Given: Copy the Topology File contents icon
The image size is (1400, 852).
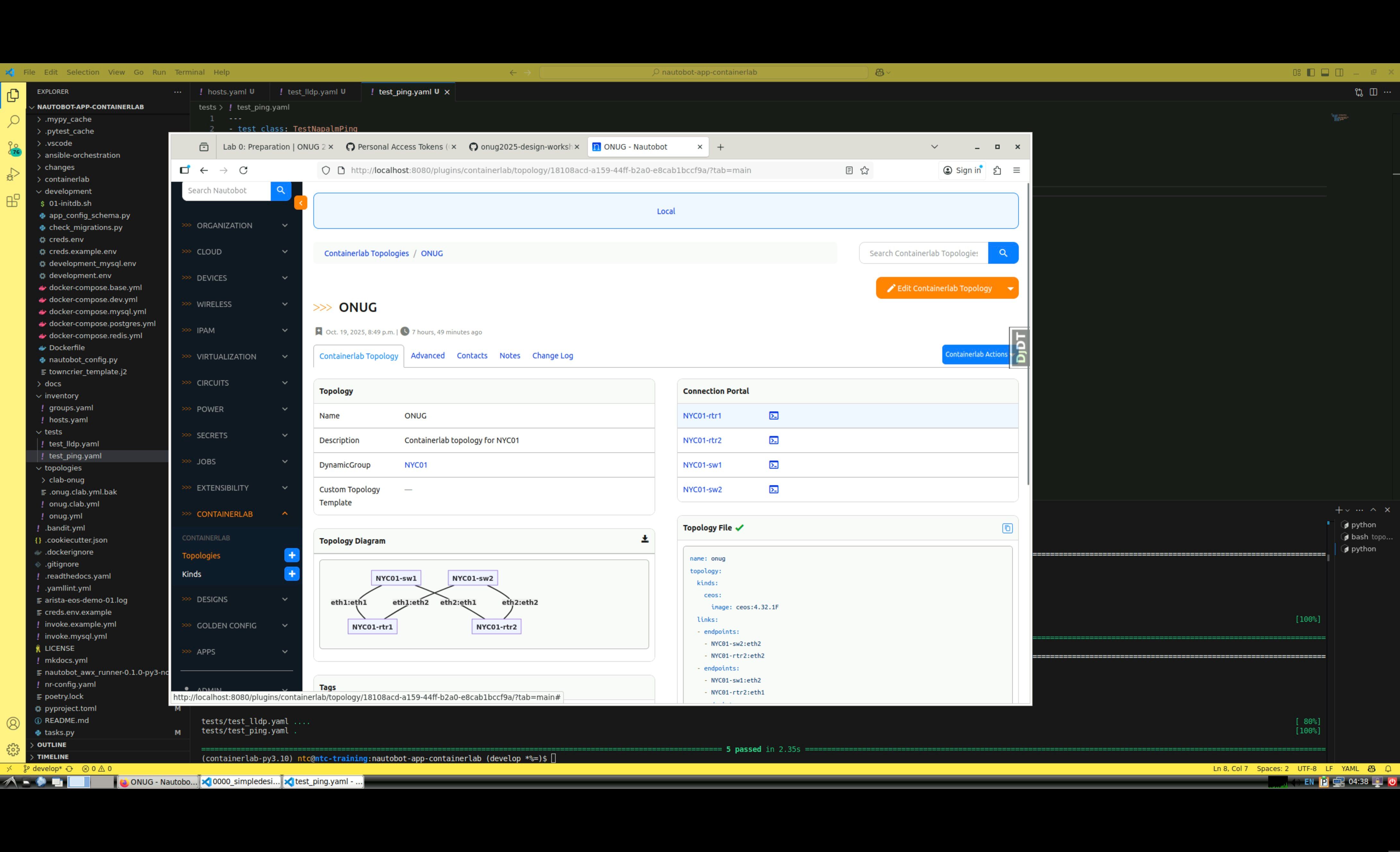Looking at the screenshot, I should click(x=1007, y=528).
